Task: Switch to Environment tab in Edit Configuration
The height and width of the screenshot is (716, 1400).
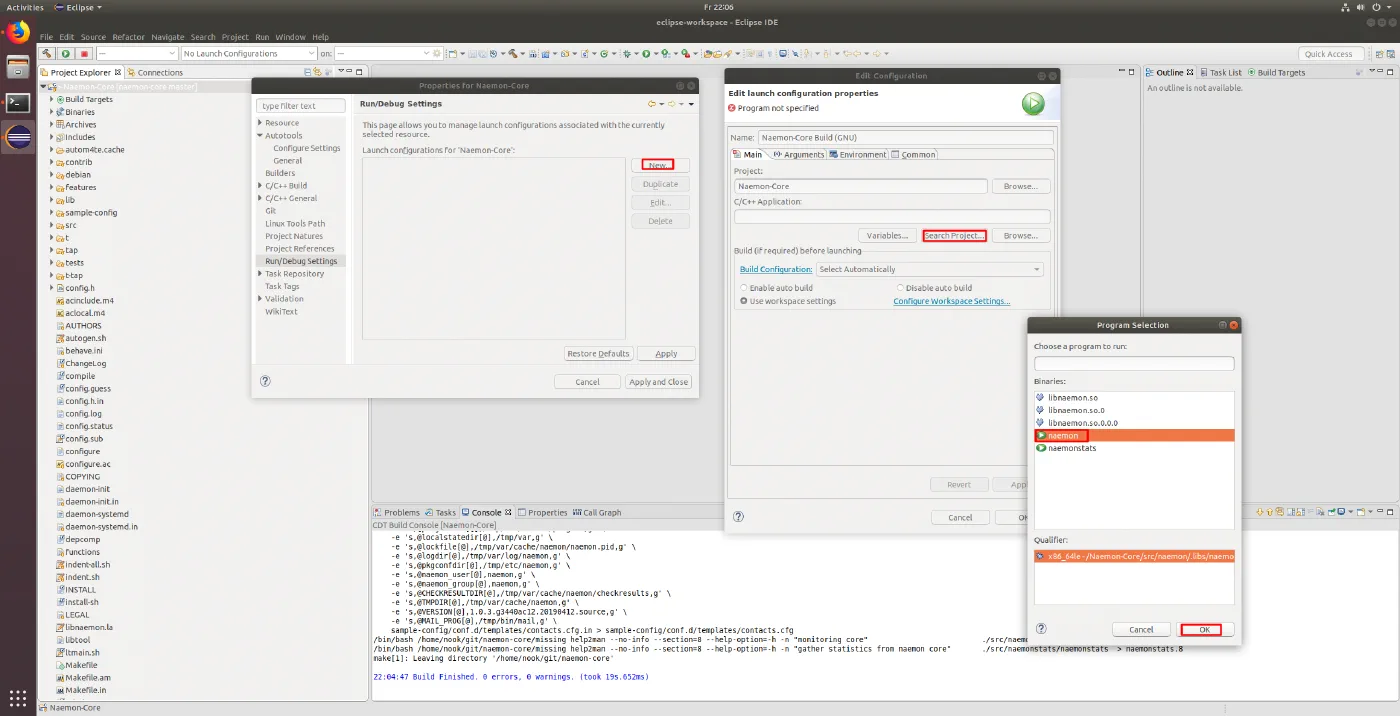Action: click(858, 154)
